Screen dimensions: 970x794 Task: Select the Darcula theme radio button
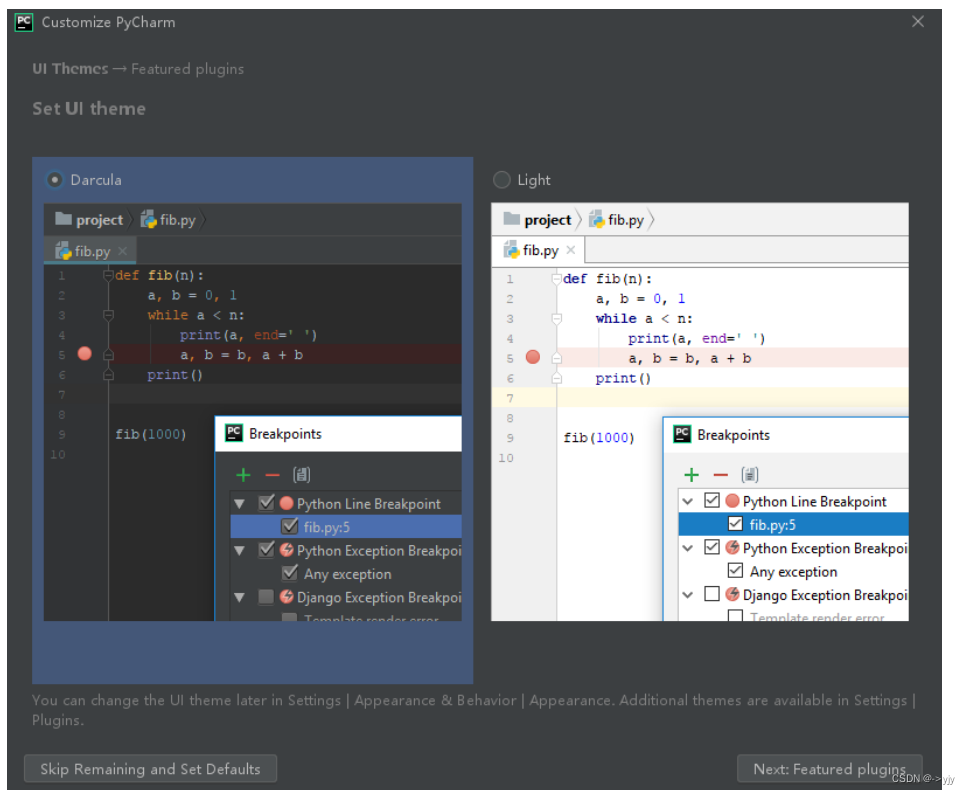pos(55,180)
